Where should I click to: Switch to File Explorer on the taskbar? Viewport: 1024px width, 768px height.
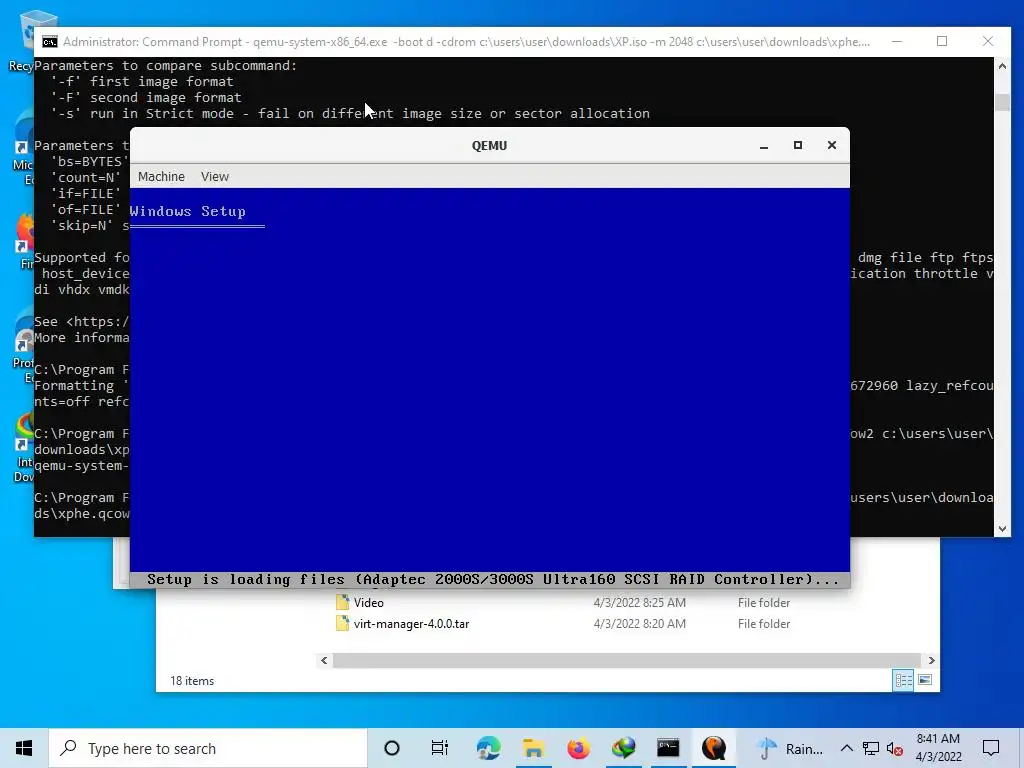(x=533, y=748)
